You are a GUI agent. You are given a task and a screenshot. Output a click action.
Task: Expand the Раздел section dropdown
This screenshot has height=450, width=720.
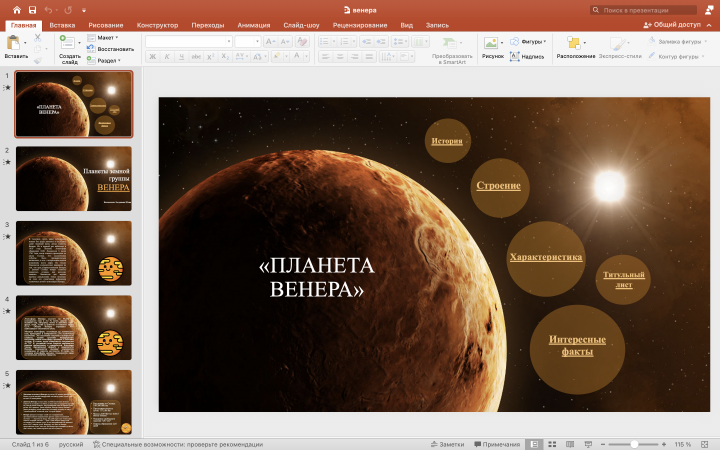pyautogui.click(x=108, y=60)
